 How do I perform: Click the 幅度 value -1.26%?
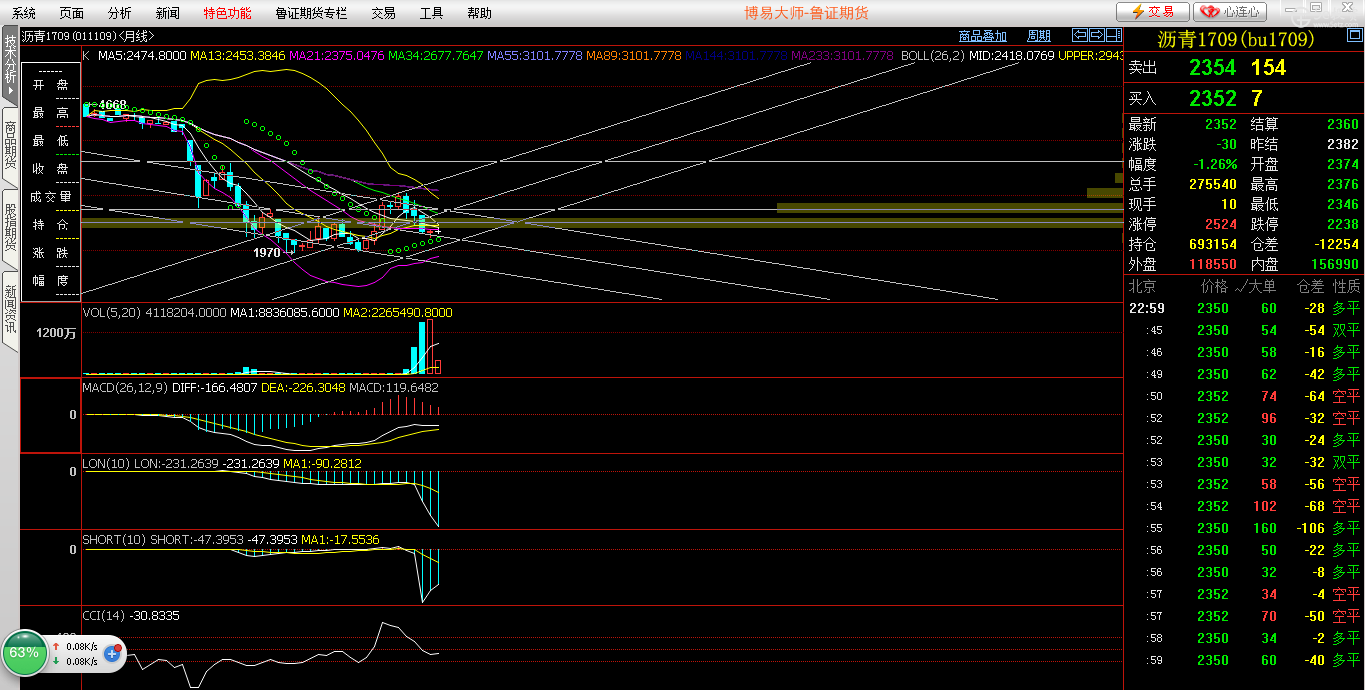point(1214,164)
